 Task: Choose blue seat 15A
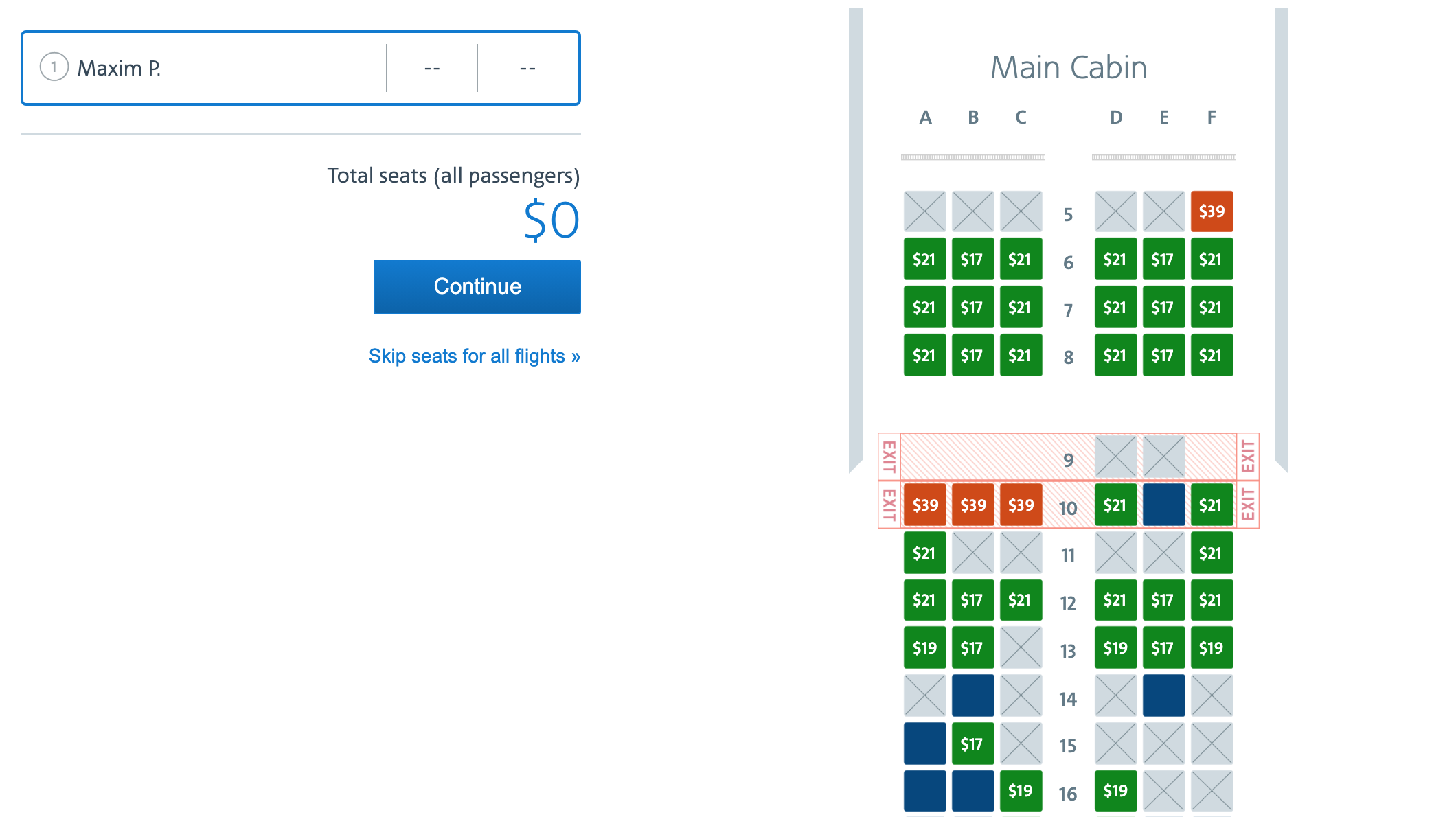click(x=924, y=744)
